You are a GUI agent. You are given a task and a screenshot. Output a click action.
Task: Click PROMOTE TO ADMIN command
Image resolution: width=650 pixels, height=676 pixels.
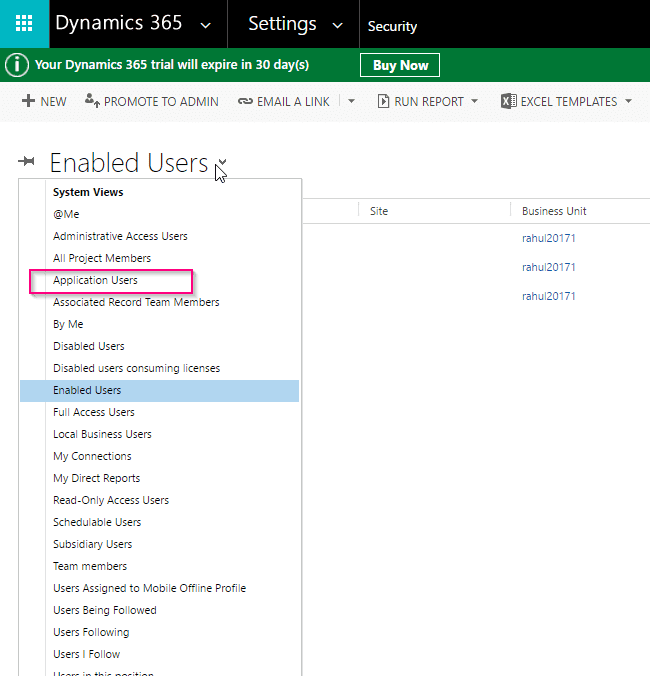click(161, 102)
